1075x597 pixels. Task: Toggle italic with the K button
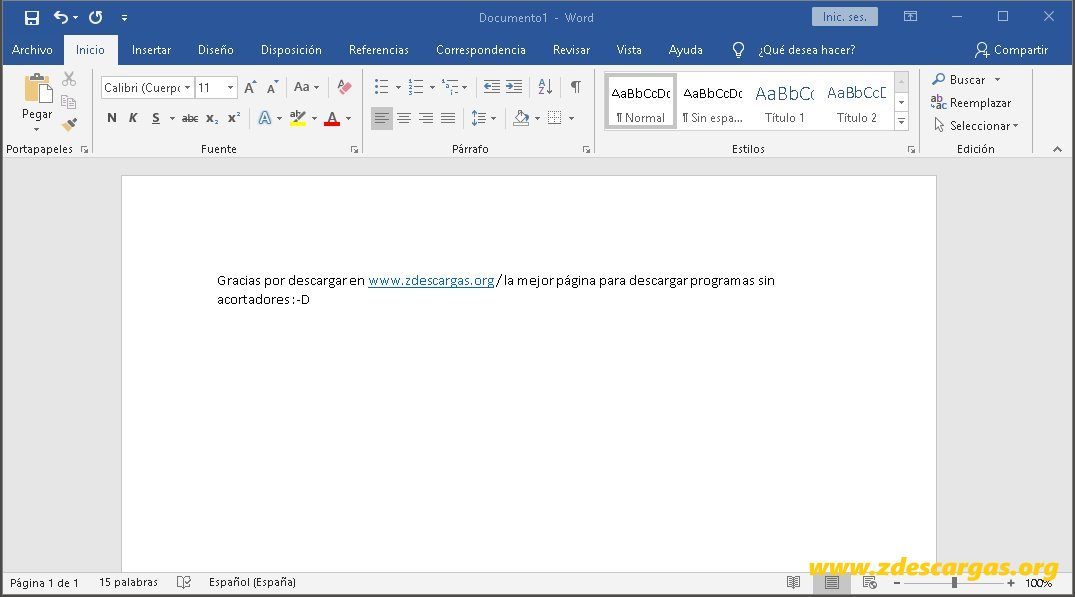pos(133,118)
